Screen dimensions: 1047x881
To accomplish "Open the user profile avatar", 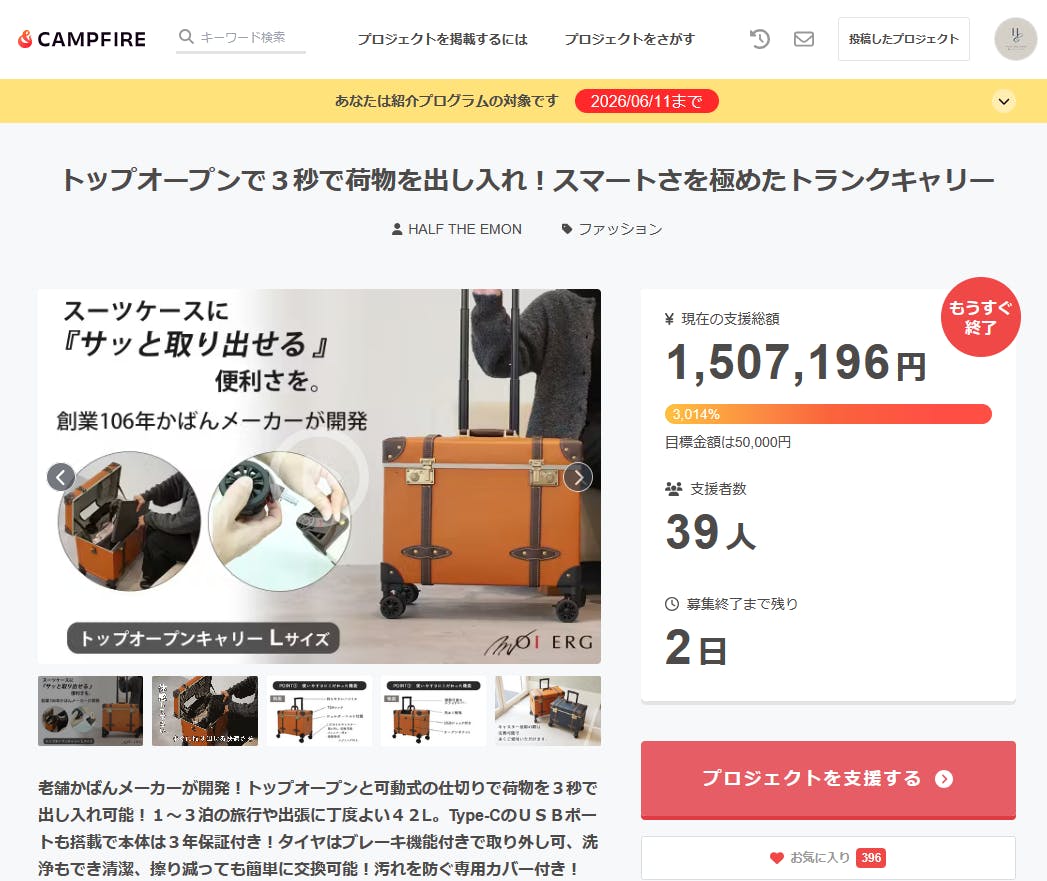I will click(1016, 39).
